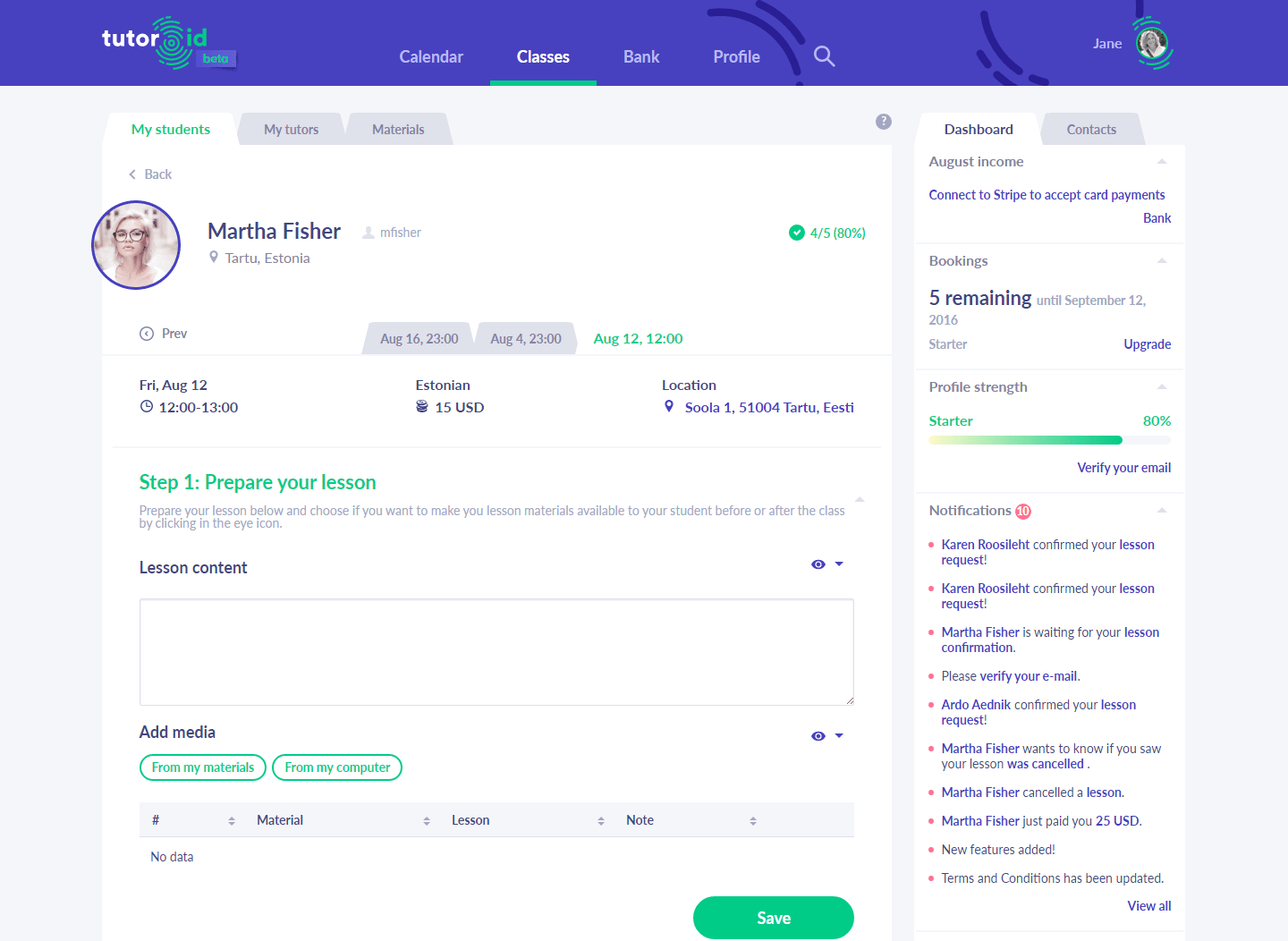1288x941 pixels.
Task: Click inside the Lesson content text area
Action: pos(496,651)
